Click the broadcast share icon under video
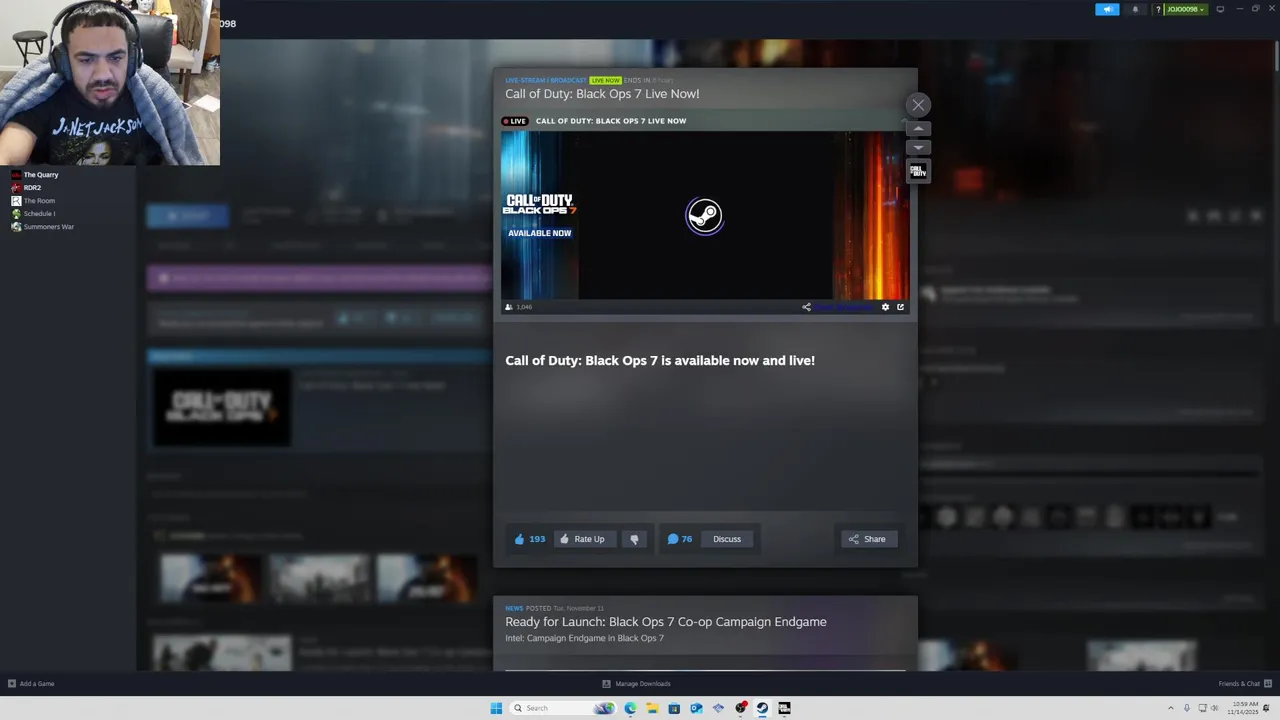 point(806,307)
